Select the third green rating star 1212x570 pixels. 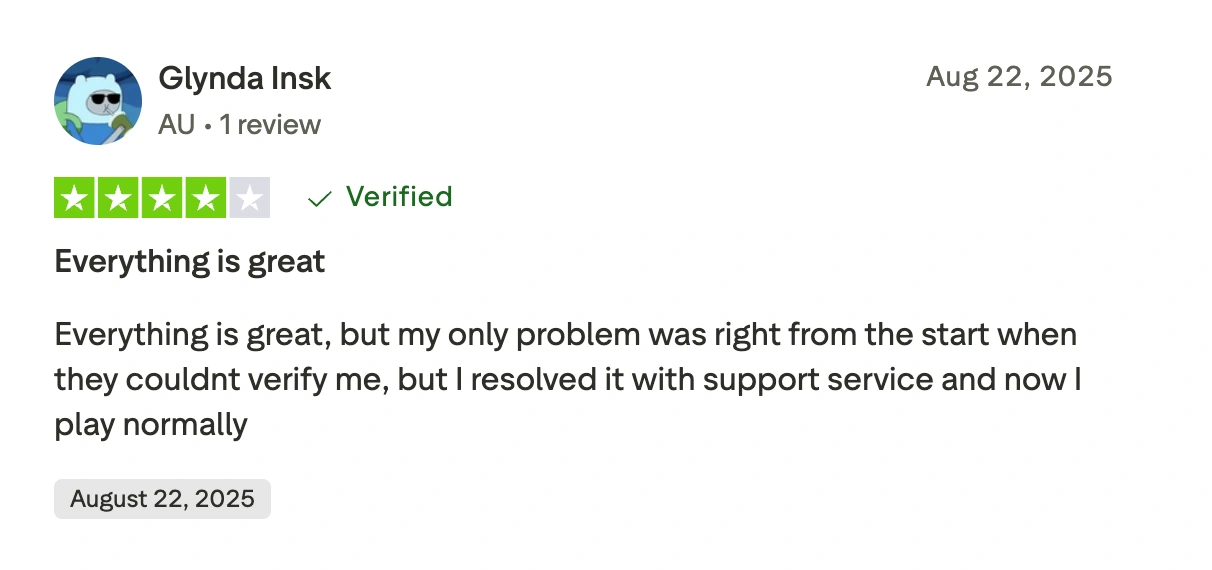[x=162, y=198]
